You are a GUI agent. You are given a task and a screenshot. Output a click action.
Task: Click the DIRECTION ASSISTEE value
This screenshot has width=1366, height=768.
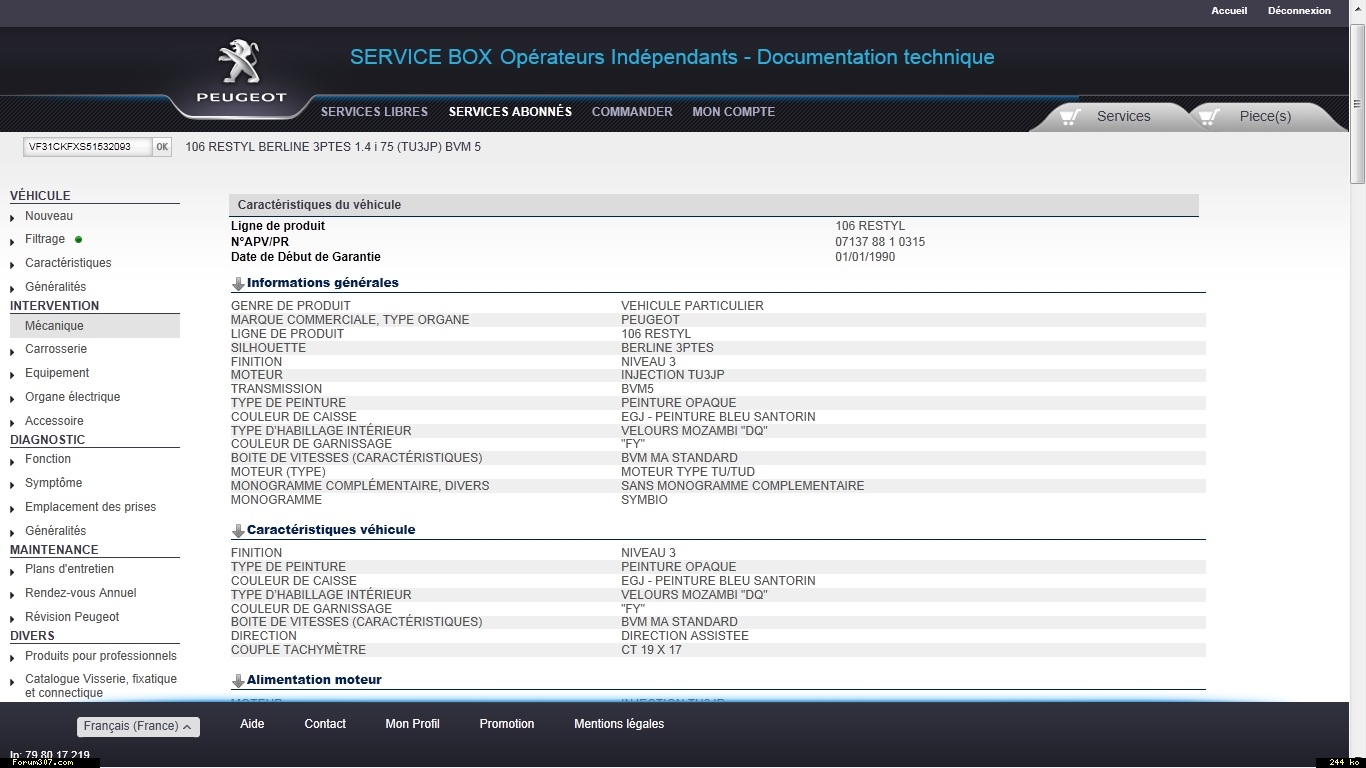[685, 636]
